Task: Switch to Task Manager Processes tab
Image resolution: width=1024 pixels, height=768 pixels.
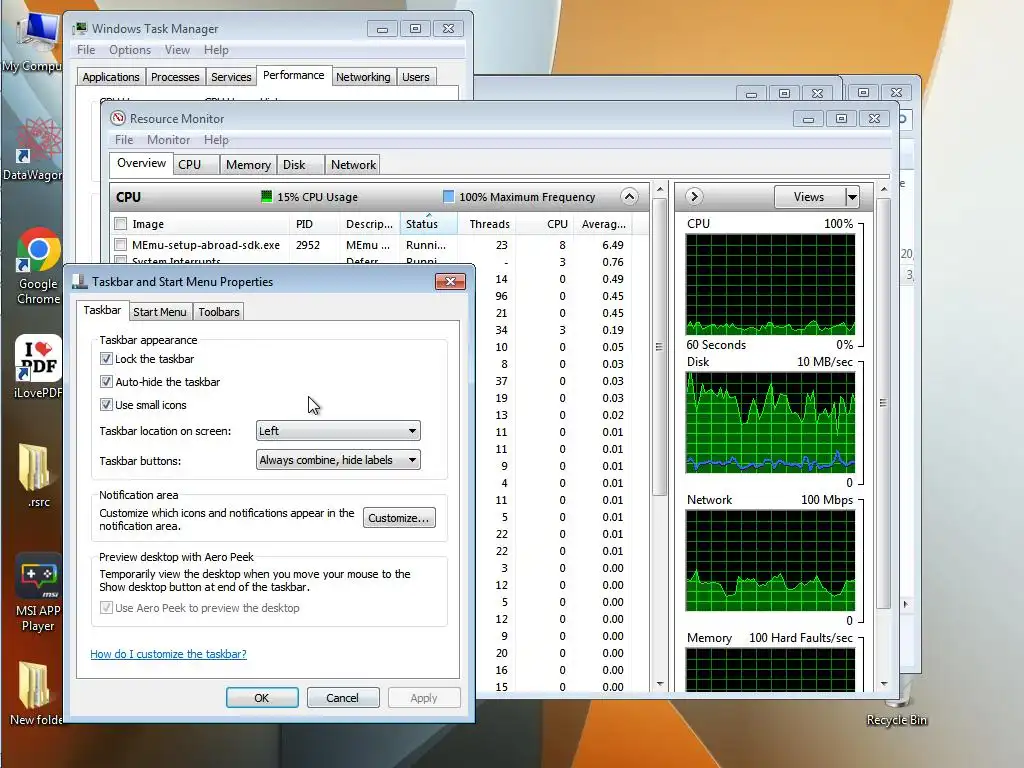Action: [175, 77]
